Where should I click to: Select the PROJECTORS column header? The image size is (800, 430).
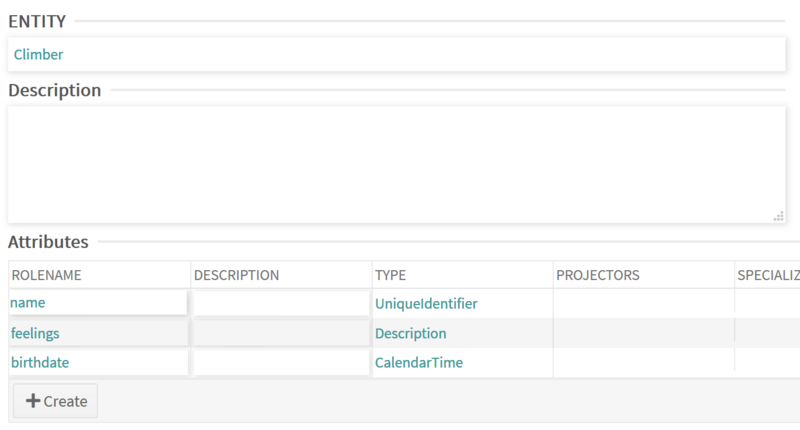[x=598, y=275]
